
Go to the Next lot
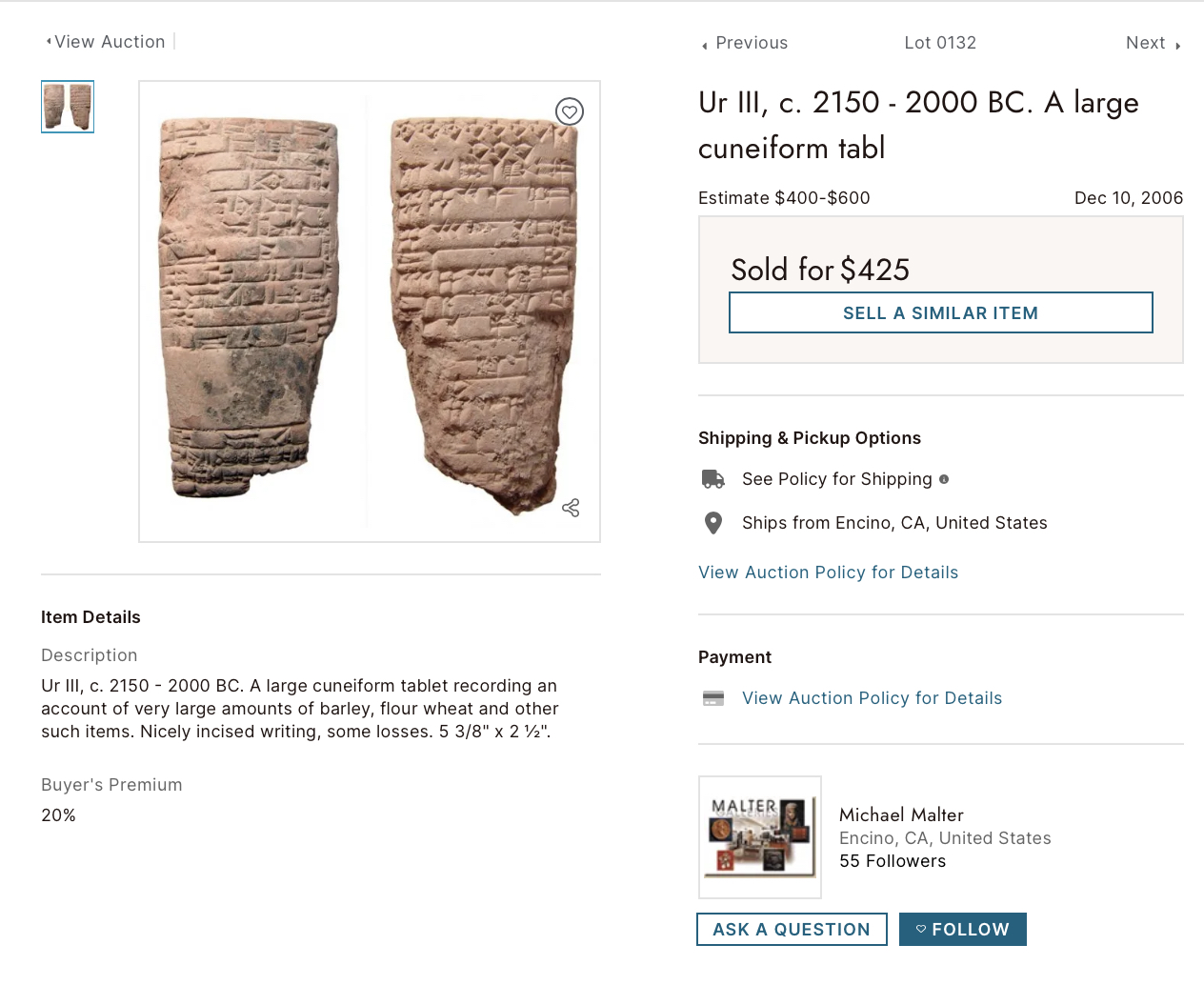point(1145,43)
